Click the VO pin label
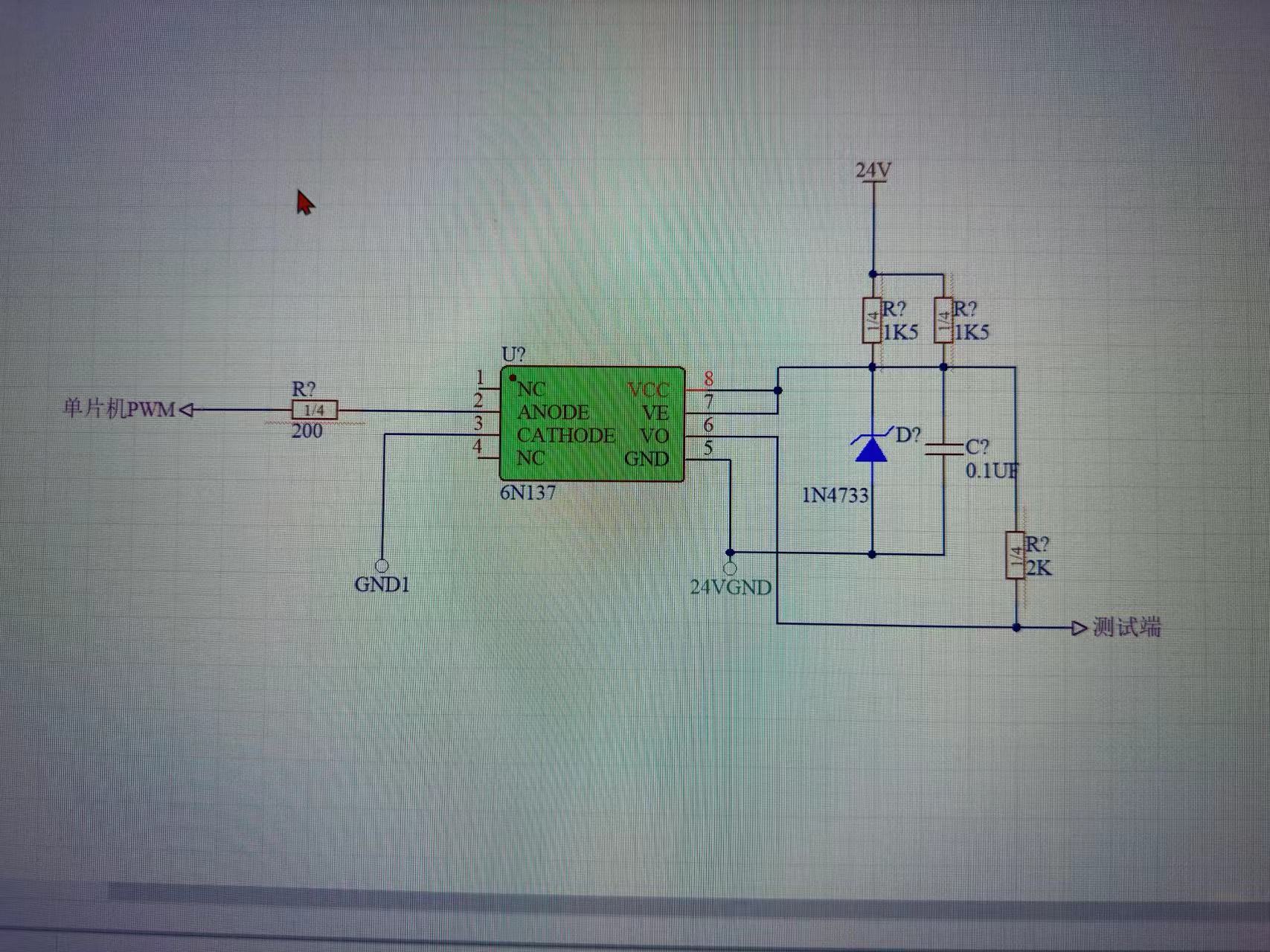 click(x=655, y=436)
